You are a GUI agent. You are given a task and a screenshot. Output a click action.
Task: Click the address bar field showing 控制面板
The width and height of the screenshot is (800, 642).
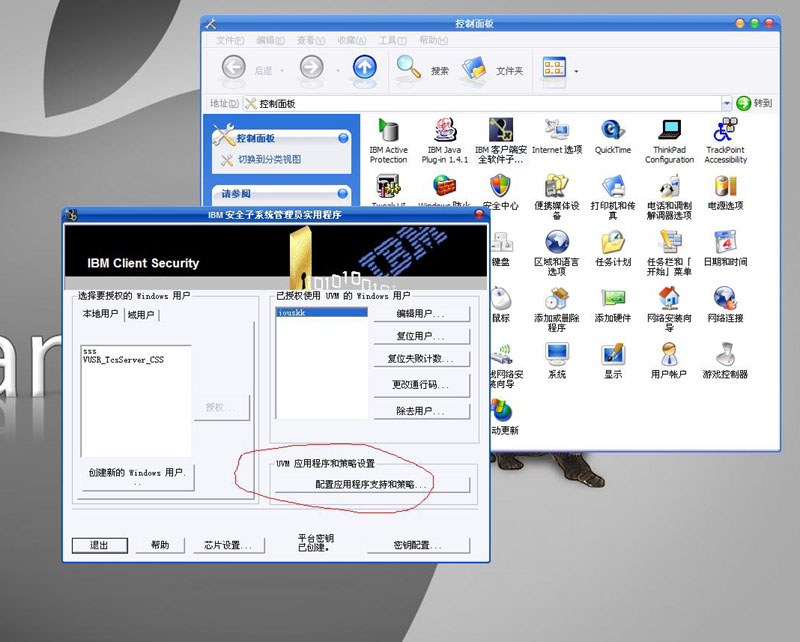point(482,104)
